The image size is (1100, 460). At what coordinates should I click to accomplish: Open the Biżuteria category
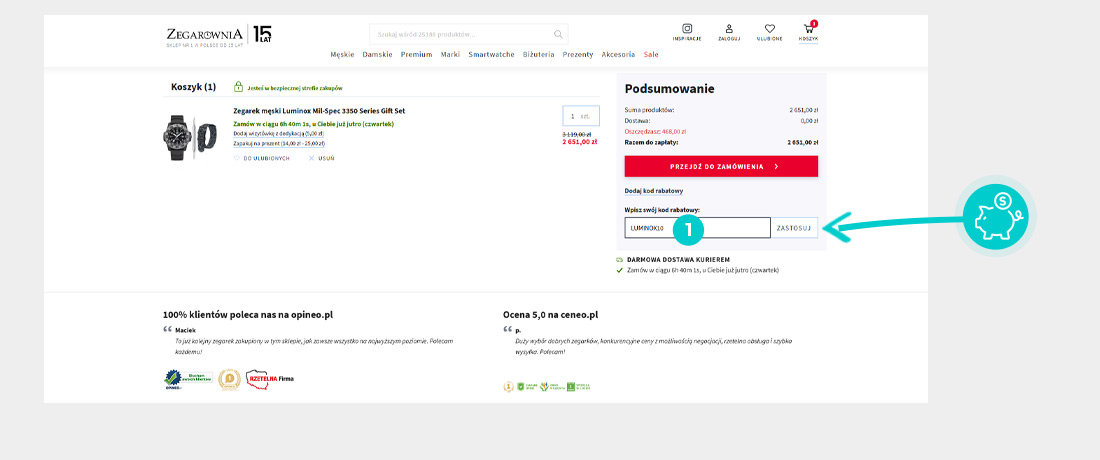click(x=539, y=55)
